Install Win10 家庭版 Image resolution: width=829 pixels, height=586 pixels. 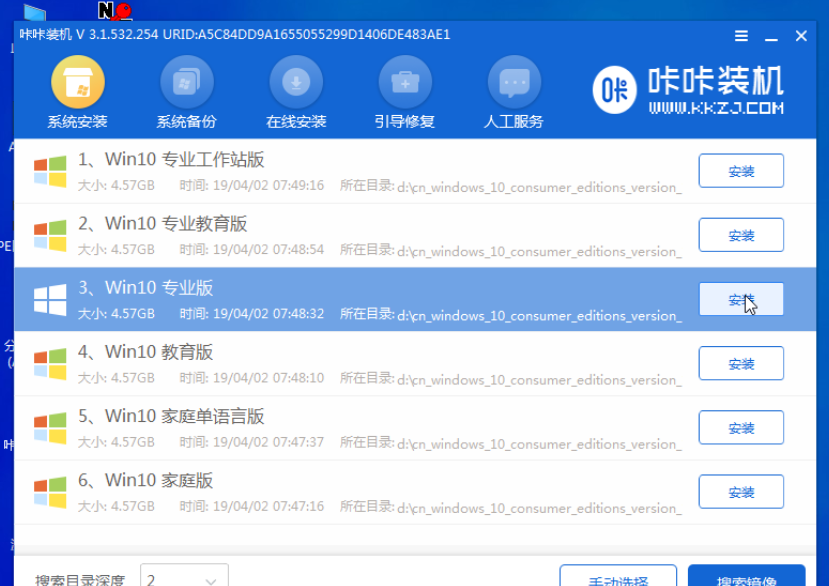741,491
